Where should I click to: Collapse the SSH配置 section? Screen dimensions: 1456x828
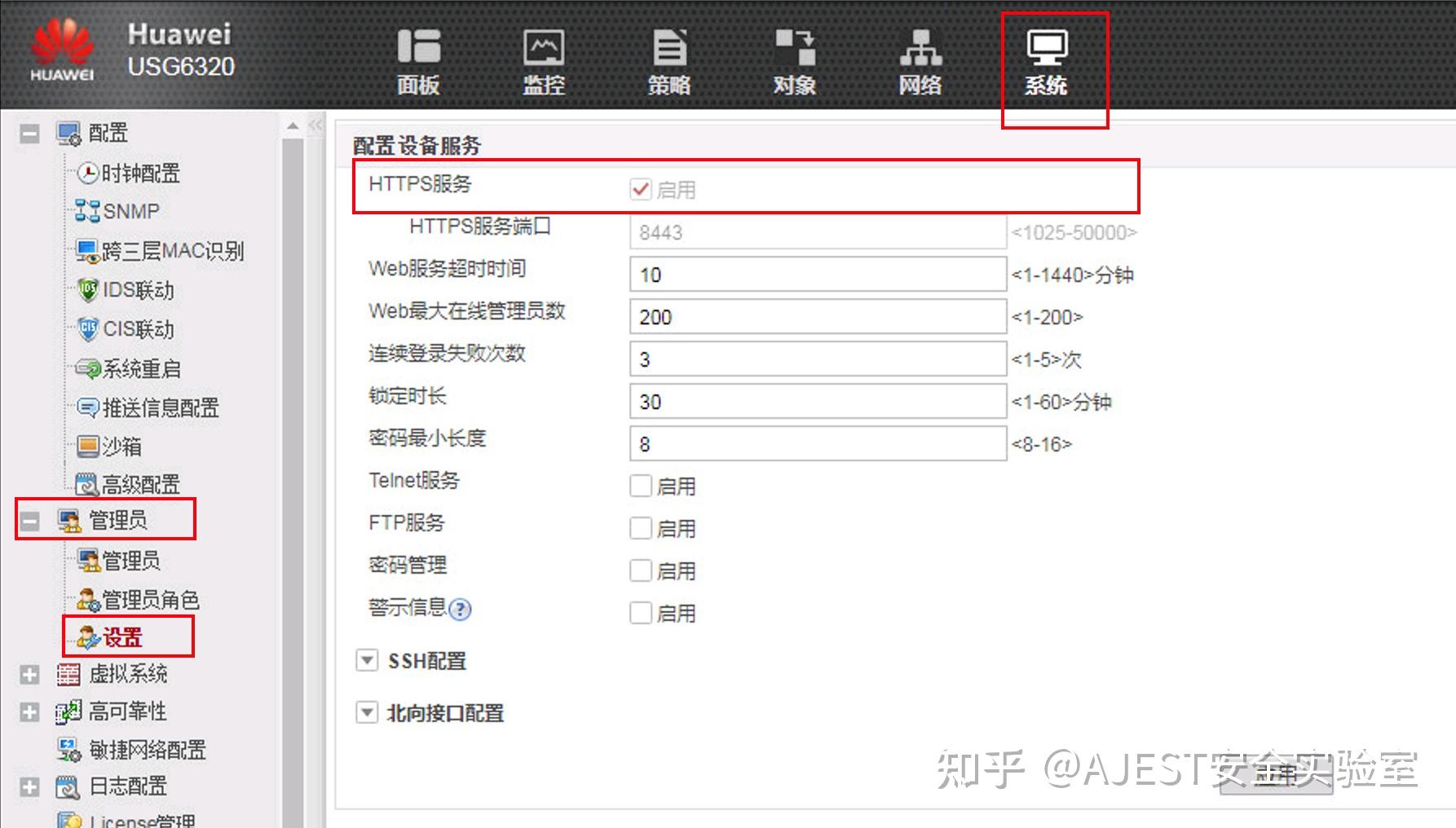pos(367,661)
